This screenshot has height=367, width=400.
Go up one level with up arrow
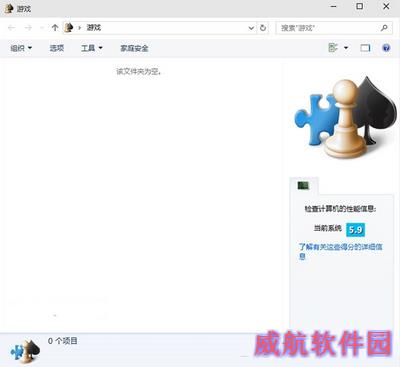(55, 28)
